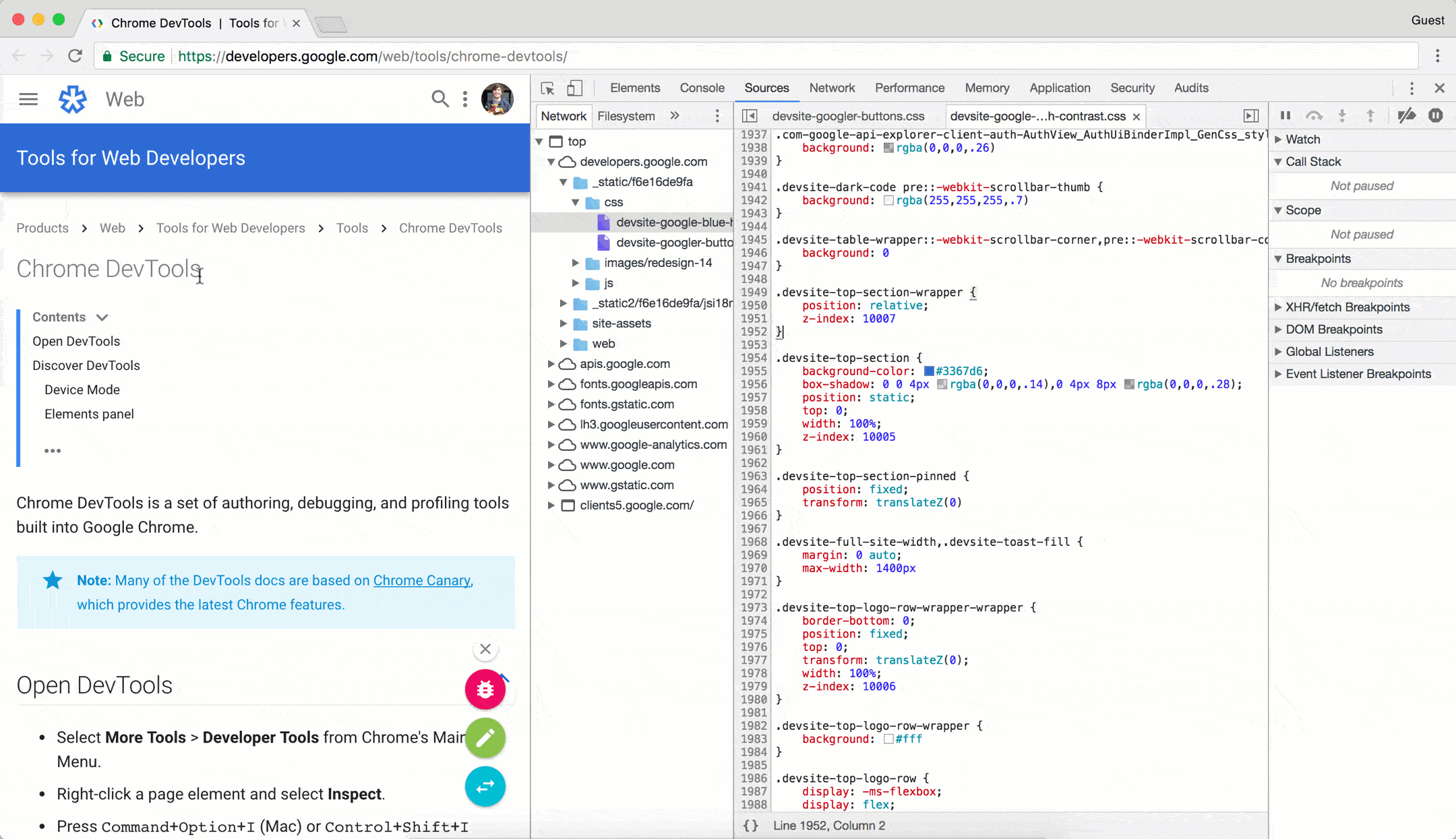This screenshot has height=839, width=1456.
Task: Select the Console panel icon
Action: (x=702, y=88)
